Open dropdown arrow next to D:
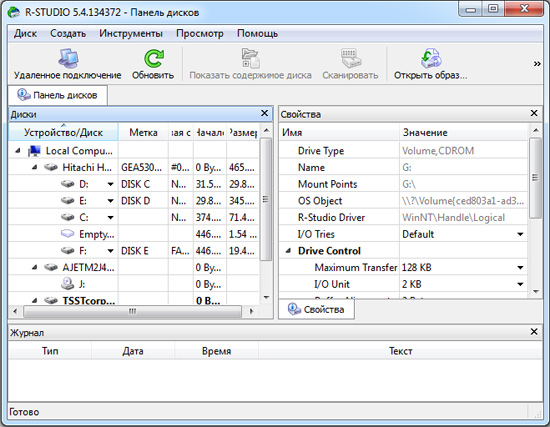This screenshot has height=427, width=550. [x=110, y=184]
